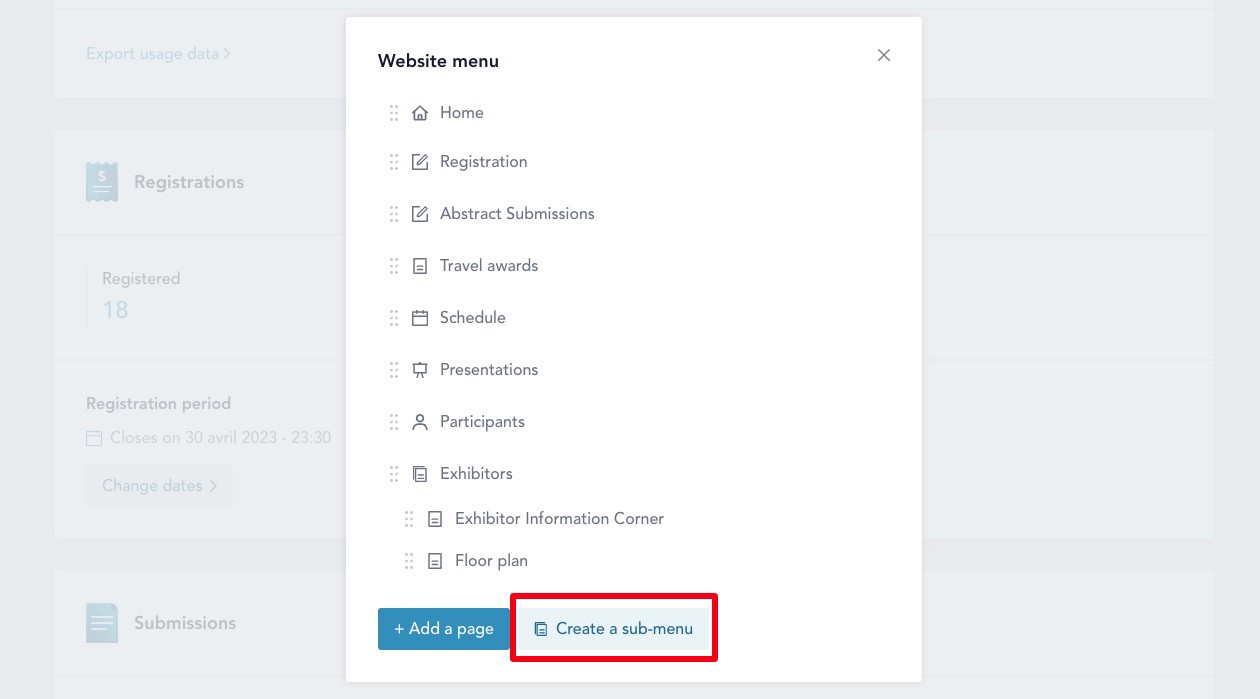Click the Floor plan page icon

click(435, 561)
